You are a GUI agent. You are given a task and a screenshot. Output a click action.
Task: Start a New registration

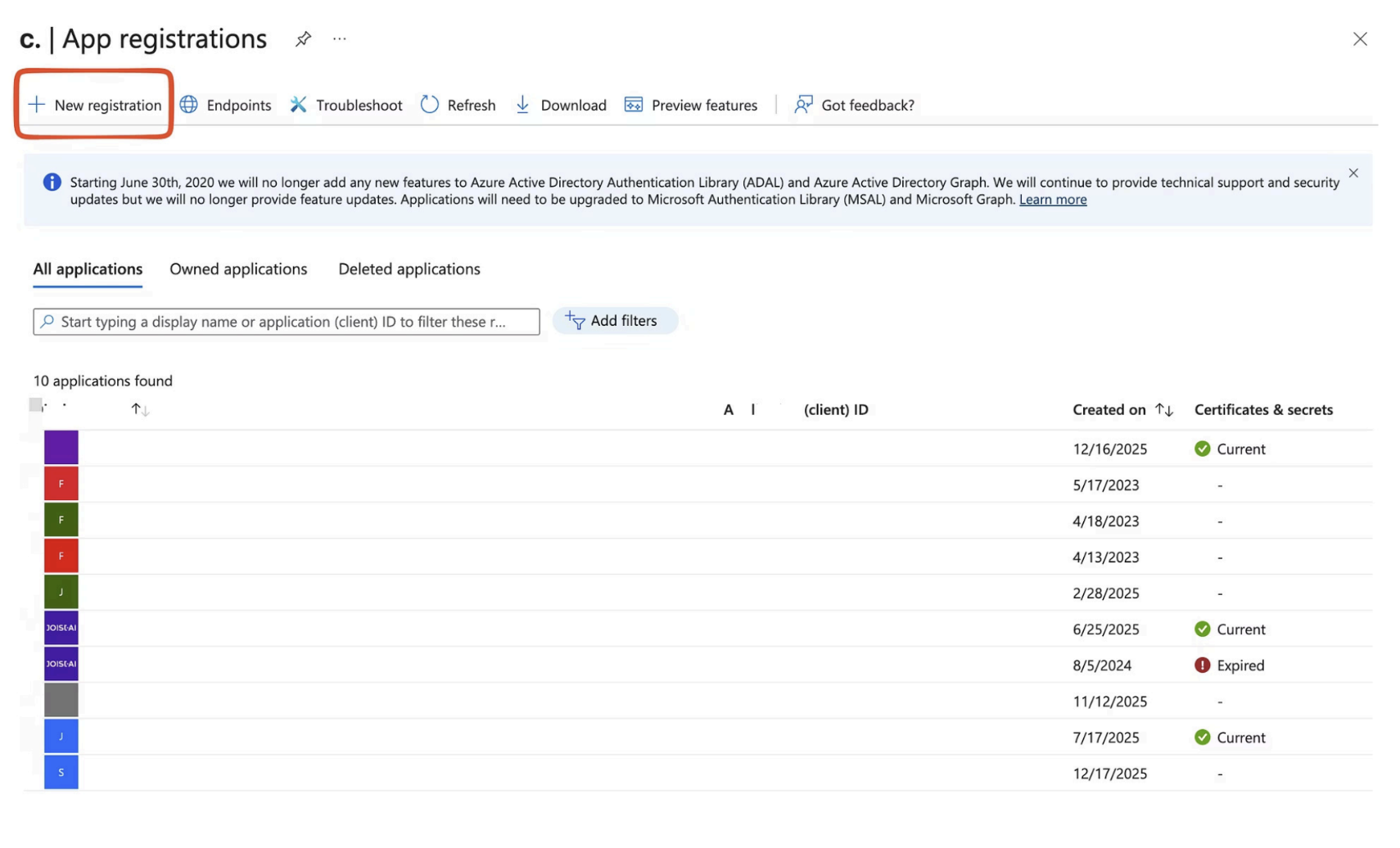tap(94, 105)
